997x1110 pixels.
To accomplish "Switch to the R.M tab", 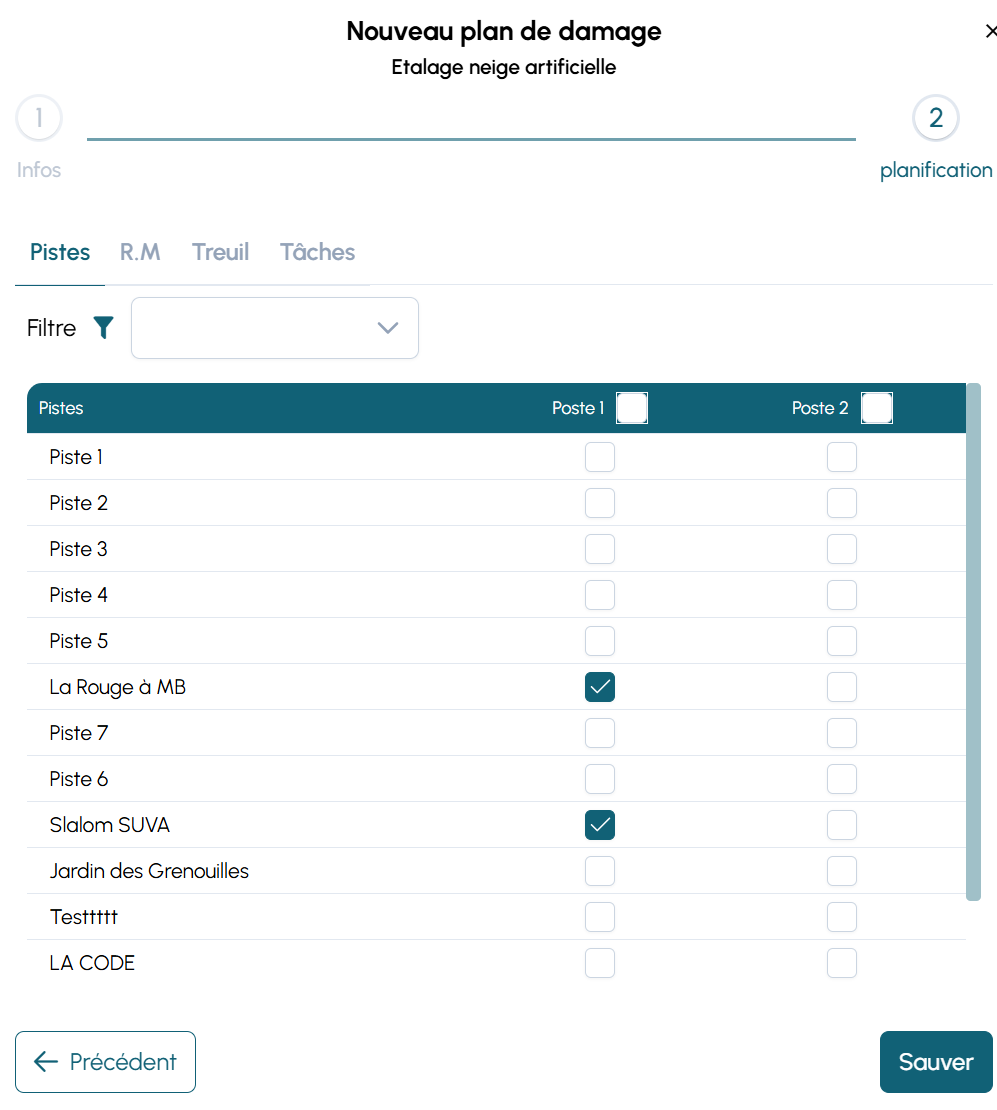I will 140,252.
